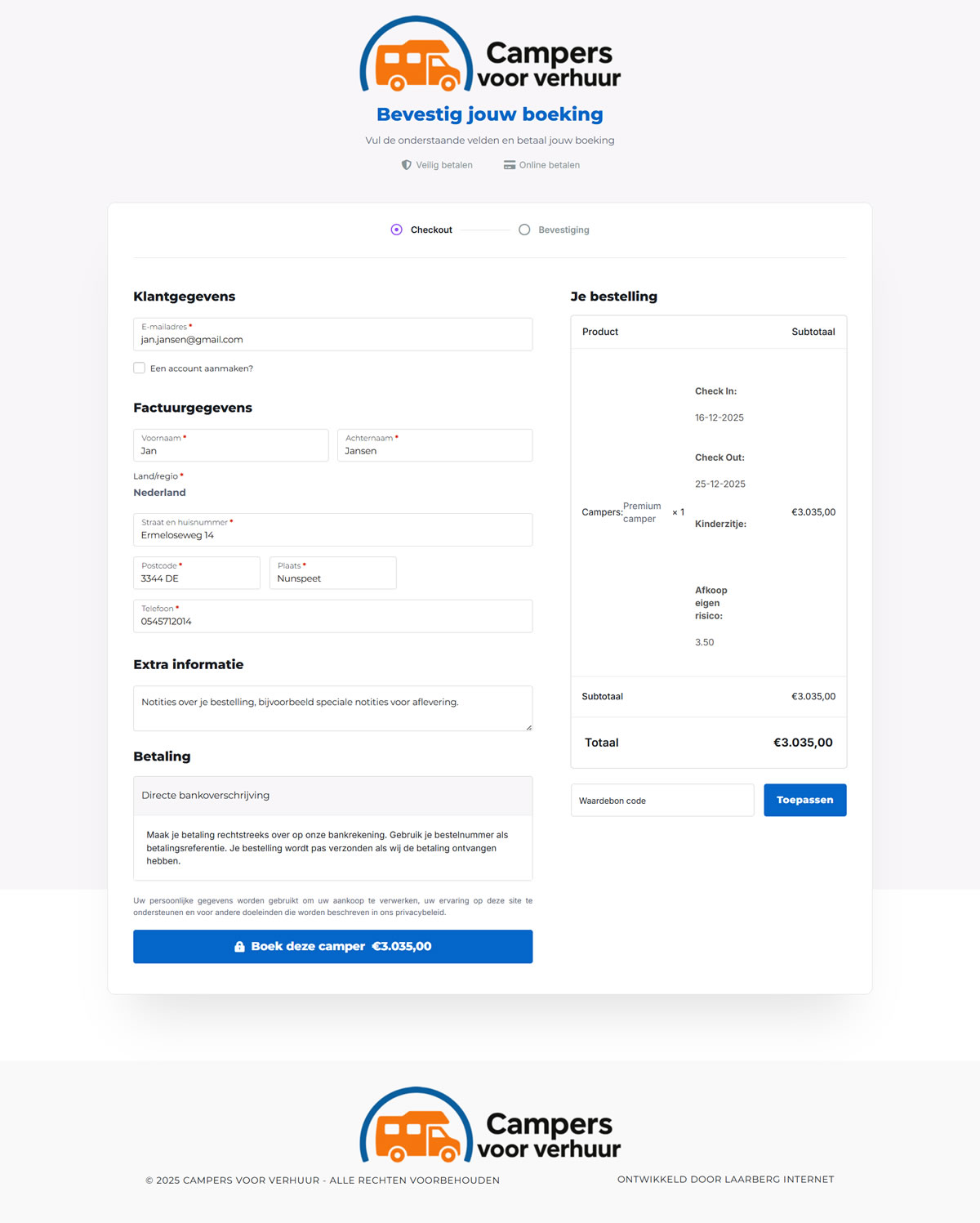Click the header Campers voor verhuur logo
This screenshot has width=980, height=1223.
[x=490, y=54]
